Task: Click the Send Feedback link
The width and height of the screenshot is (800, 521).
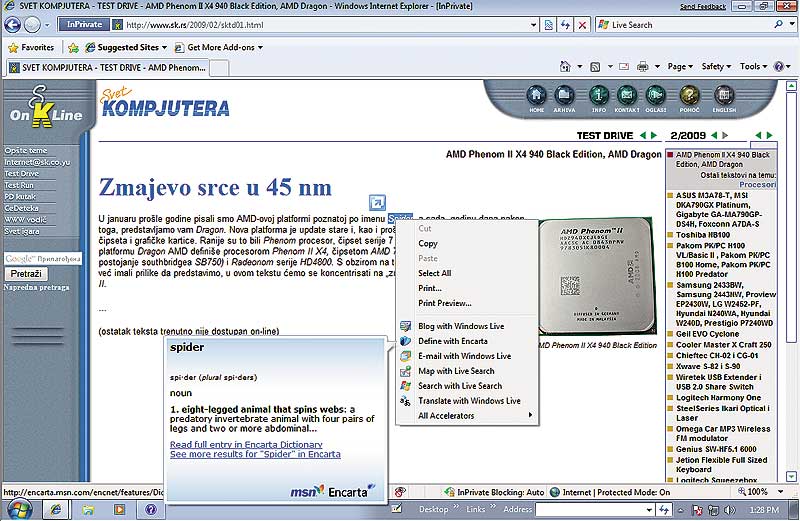Action: point(703,7)
